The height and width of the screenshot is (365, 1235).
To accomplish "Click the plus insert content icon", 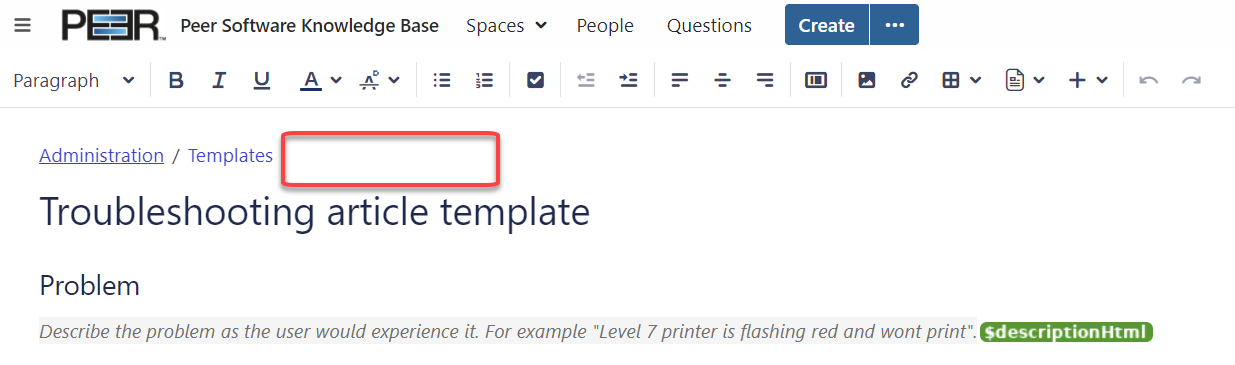I will 1077,80.
